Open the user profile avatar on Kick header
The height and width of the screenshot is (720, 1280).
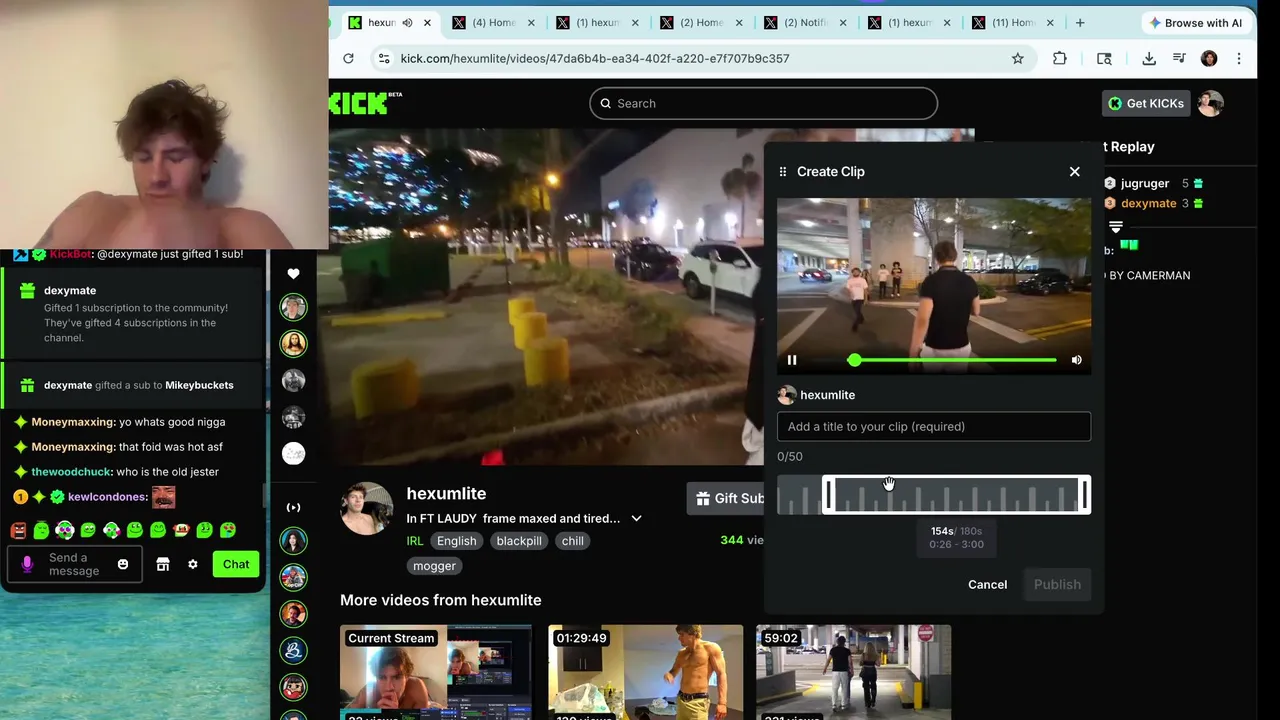(x=1210, y=103)
